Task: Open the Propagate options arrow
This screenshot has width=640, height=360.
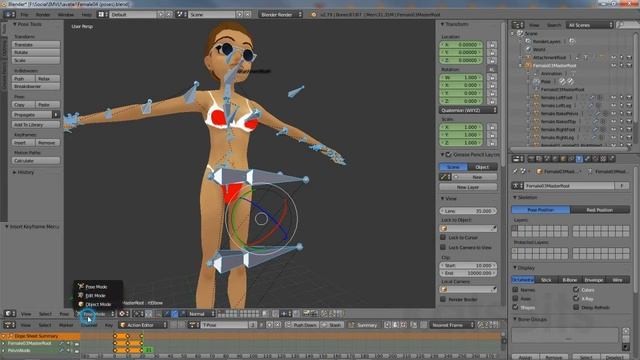Action: [56, 115]
